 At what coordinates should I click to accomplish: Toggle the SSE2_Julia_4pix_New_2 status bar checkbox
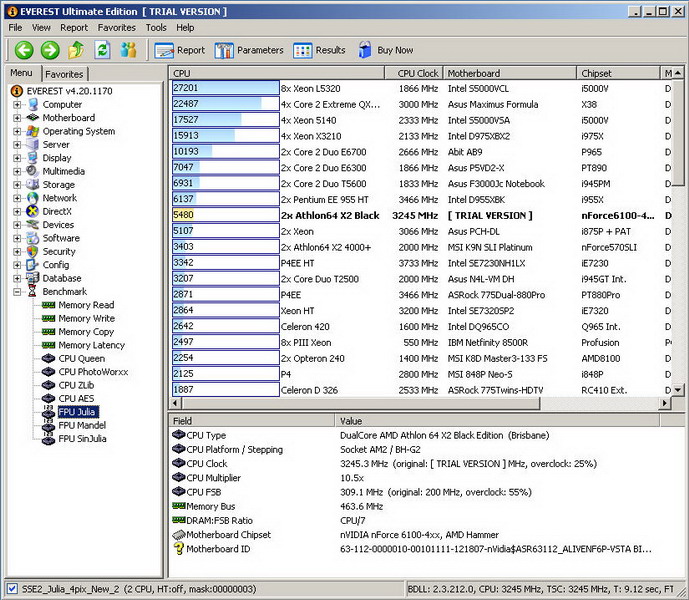click(12, 588)
